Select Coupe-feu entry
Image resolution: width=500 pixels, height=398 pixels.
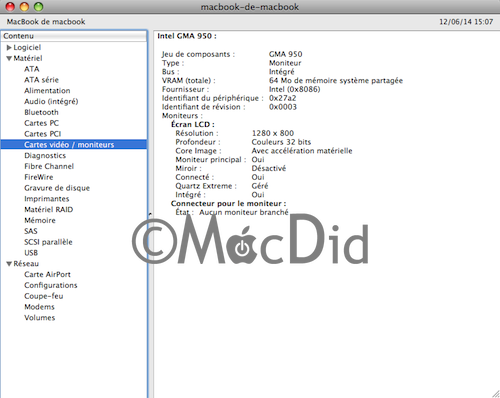click(44, 296)
